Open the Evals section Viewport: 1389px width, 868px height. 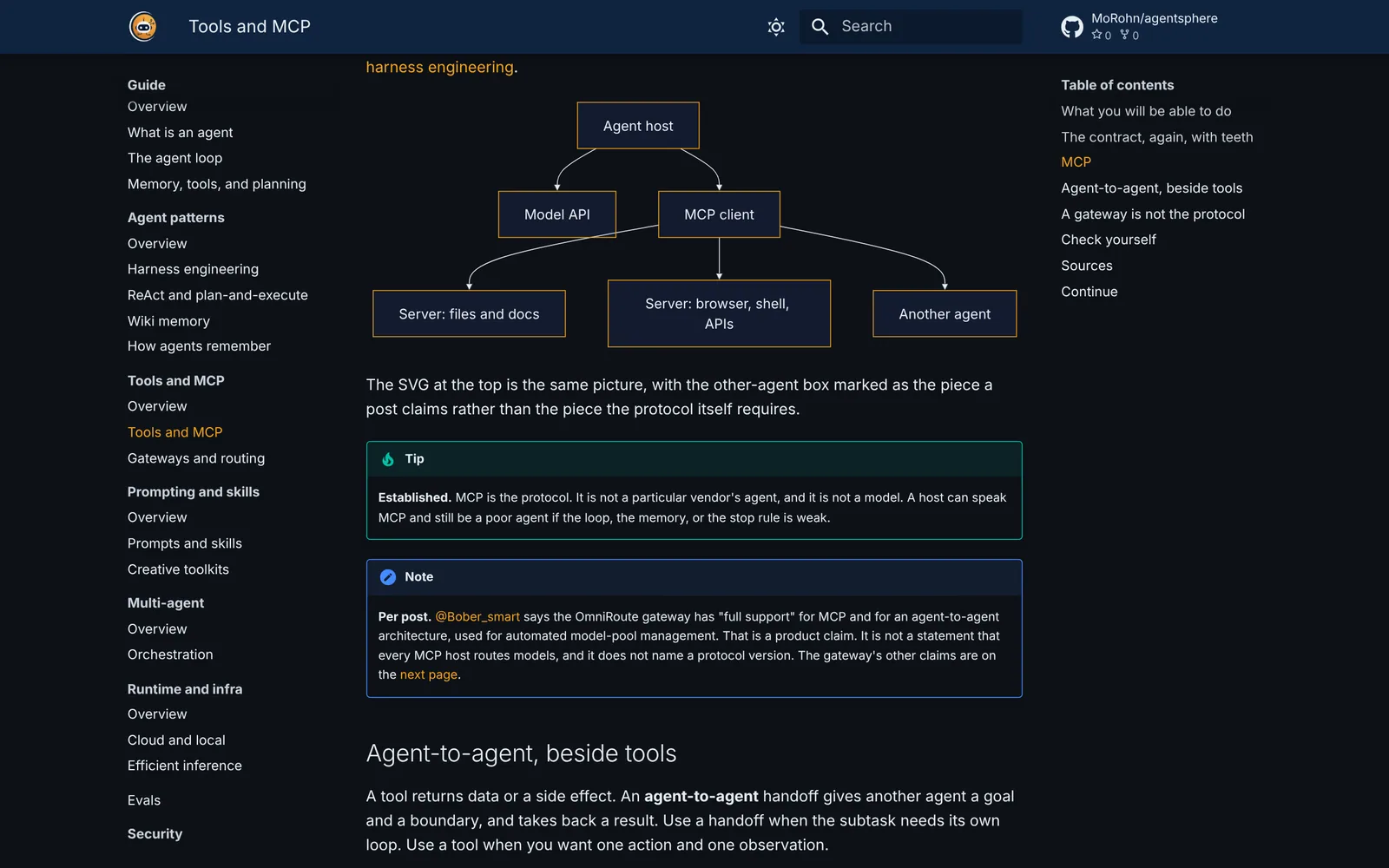pyautogui.click(x=144, y=800)
